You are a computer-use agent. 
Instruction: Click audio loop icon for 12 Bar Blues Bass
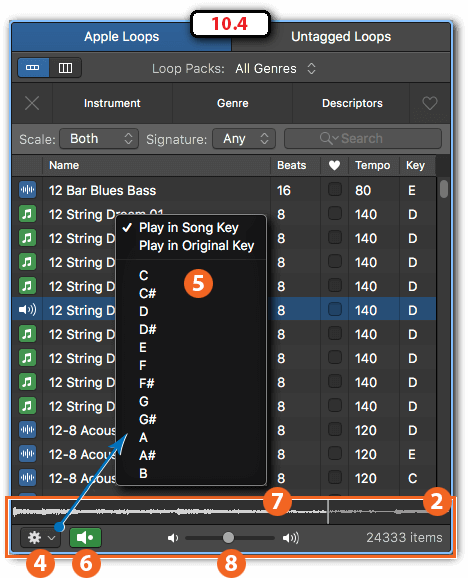pyautogui.click(x=28, y=190)
